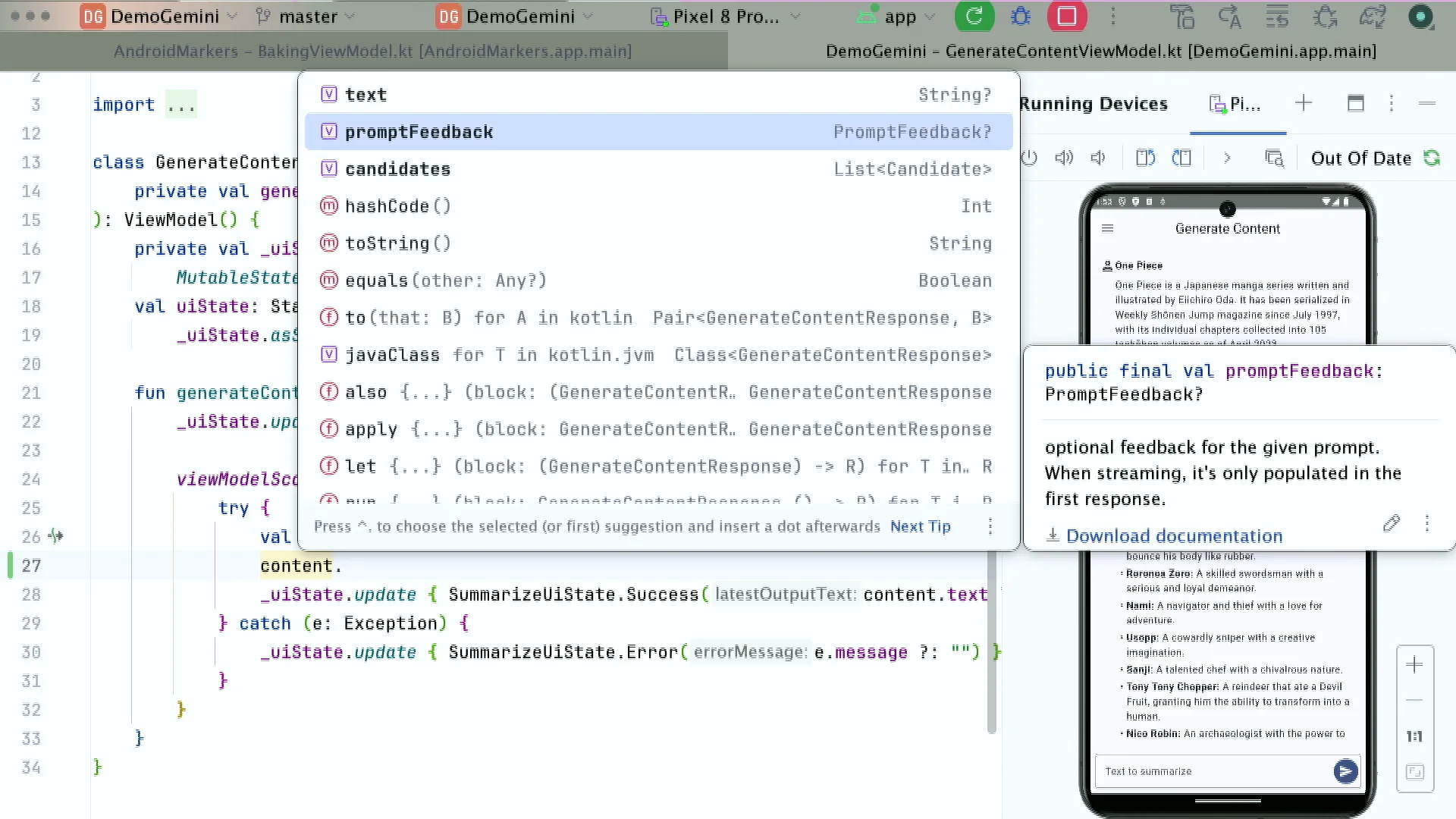
Task: Click the Out Of Date status label
Action: 1360,158
